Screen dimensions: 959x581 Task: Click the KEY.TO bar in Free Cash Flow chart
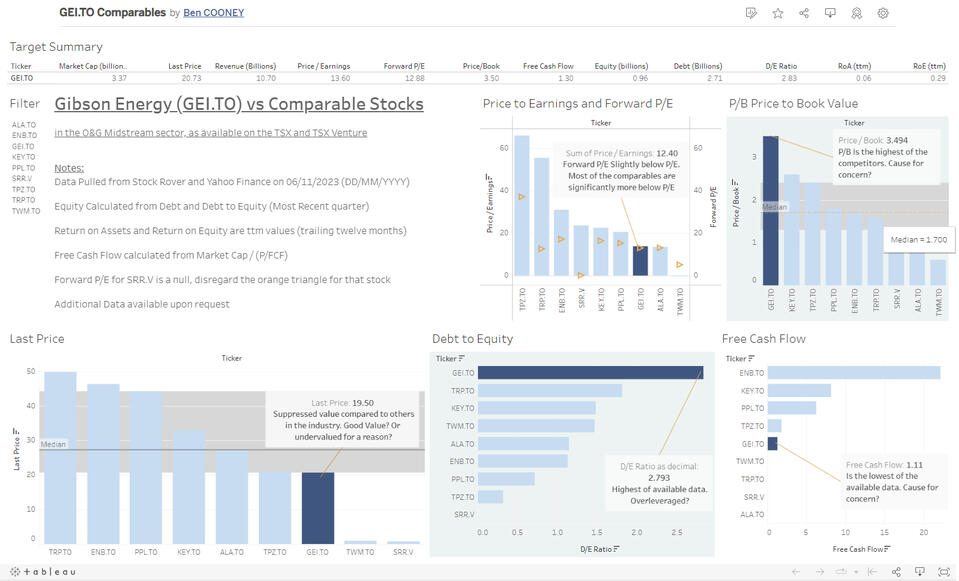799,390
